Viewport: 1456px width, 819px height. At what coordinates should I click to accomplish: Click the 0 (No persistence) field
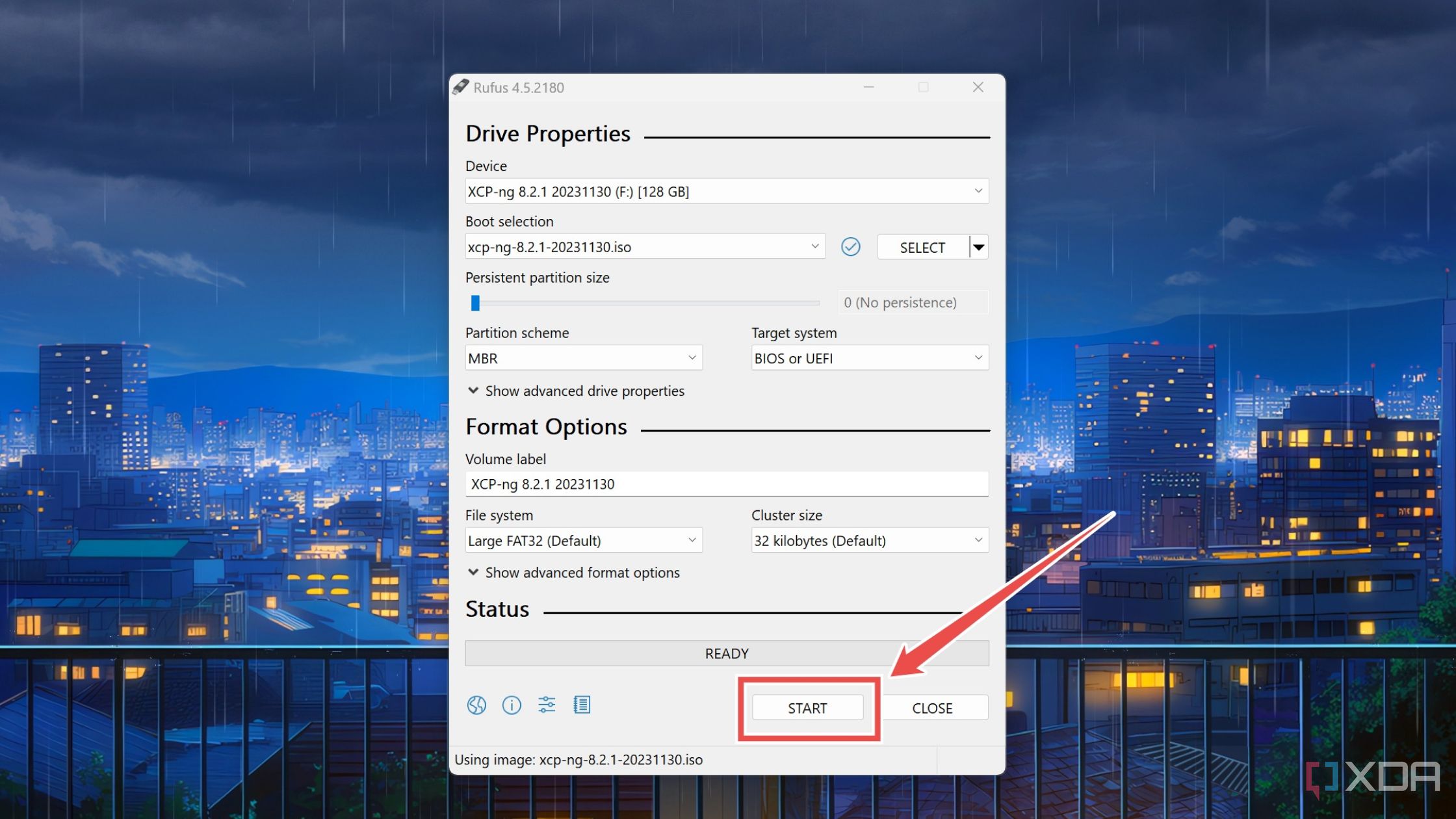coord(913,302)
